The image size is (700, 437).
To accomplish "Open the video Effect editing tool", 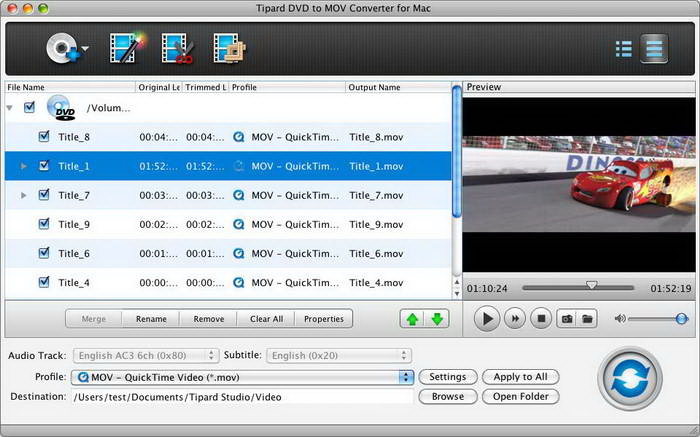I will coord(127,48).
